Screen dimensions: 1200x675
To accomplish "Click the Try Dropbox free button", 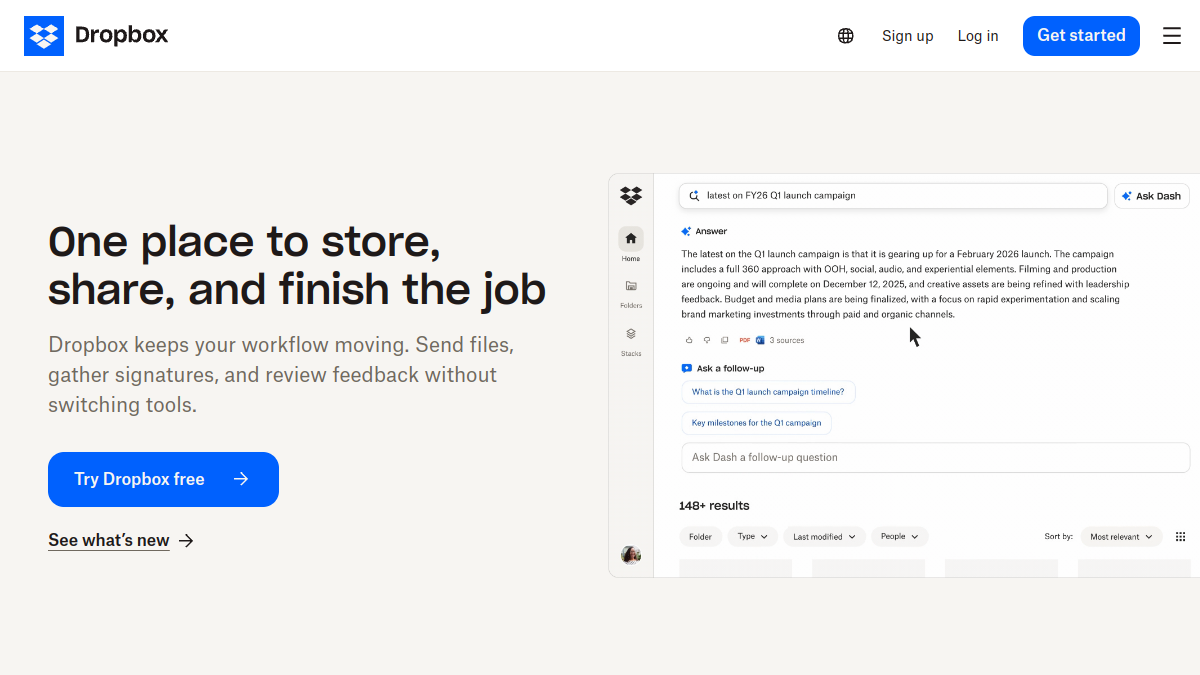I will click(x=163, y=479).
